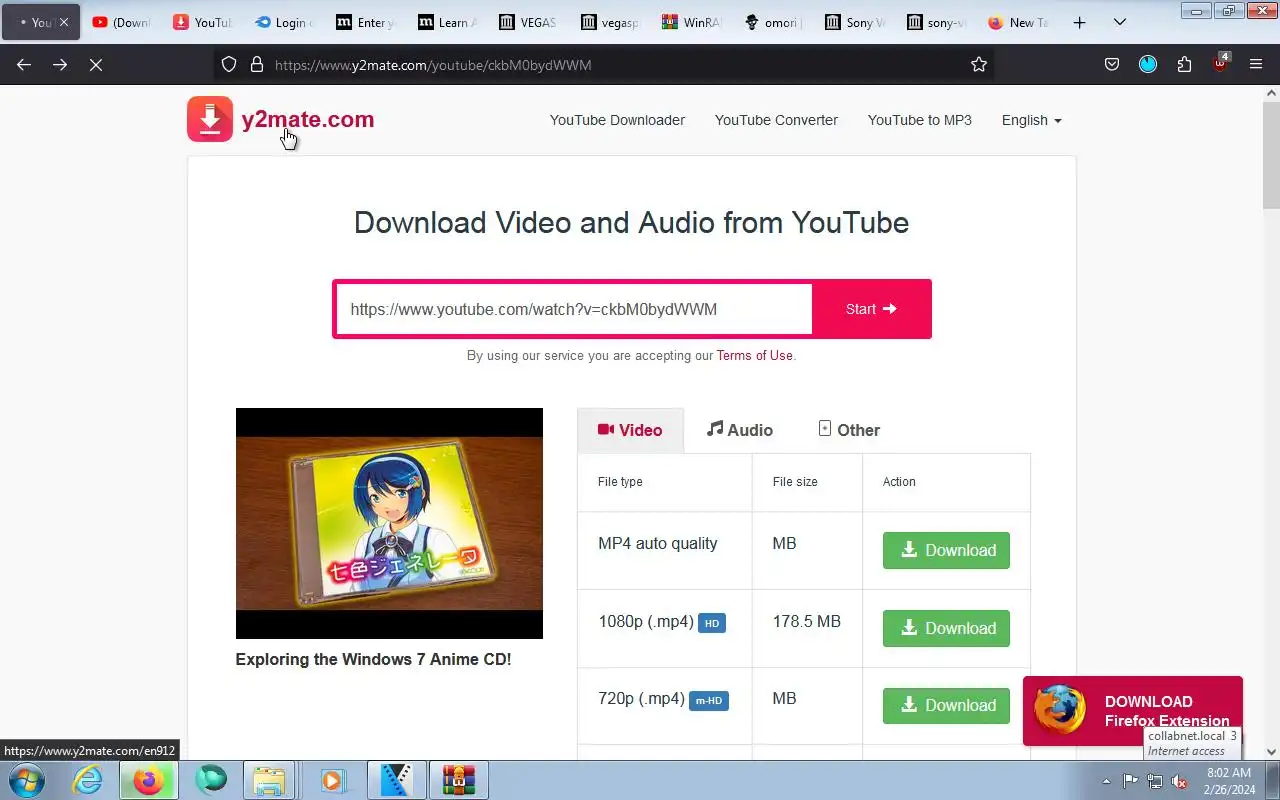Open YouTube Converter nav link
Image resolution: width=1280 pixels, height=800 pixels.
pos(776,120)
